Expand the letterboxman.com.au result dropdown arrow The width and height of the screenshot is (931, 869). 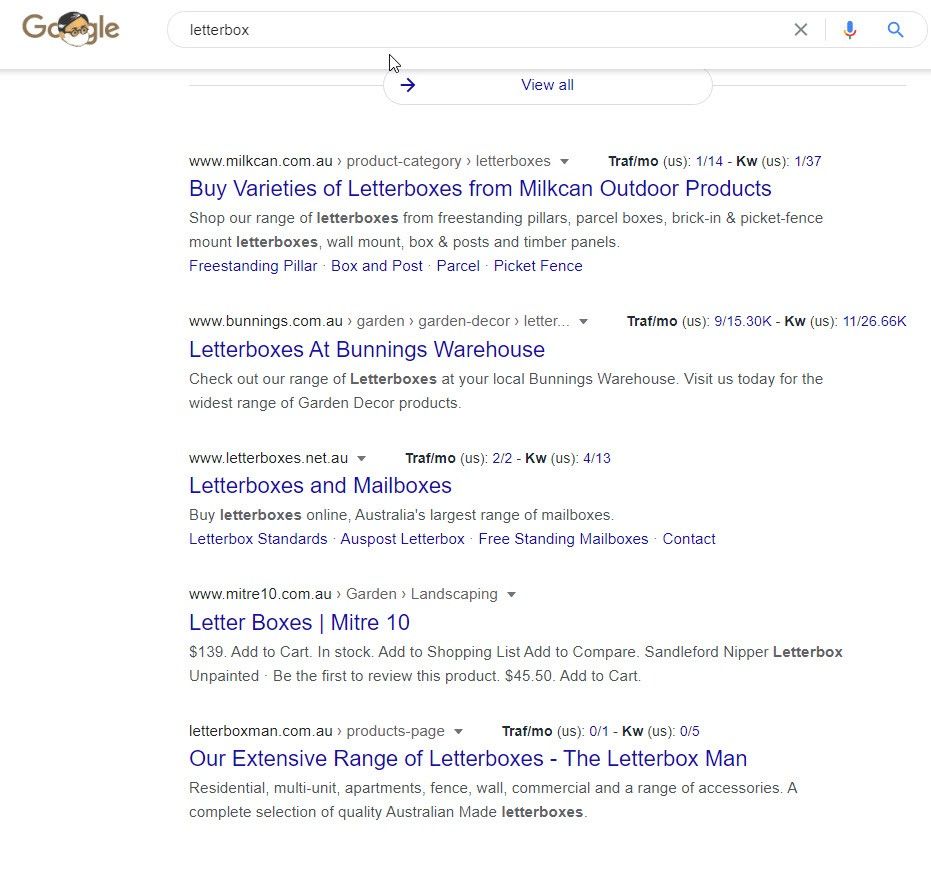458,732
